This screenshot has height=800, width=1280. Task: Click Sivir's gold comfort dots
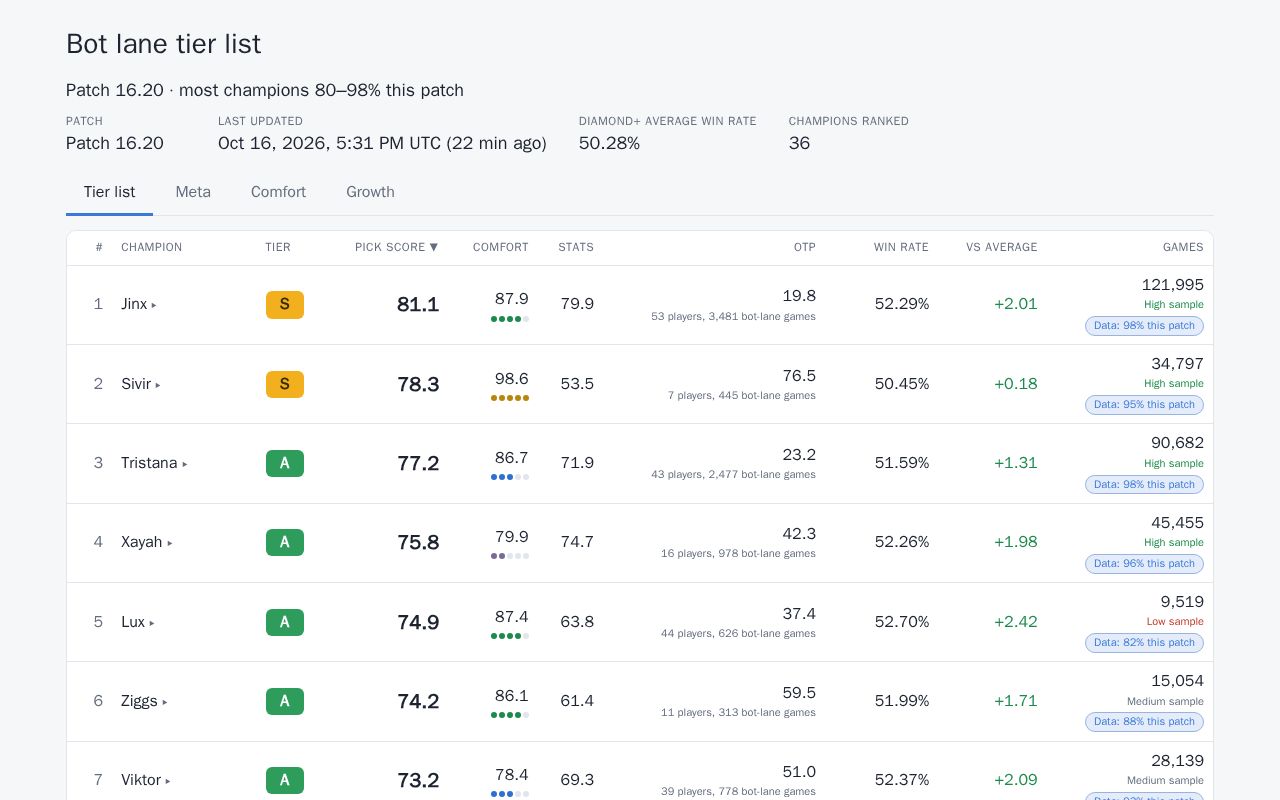(x=510, y=398)
